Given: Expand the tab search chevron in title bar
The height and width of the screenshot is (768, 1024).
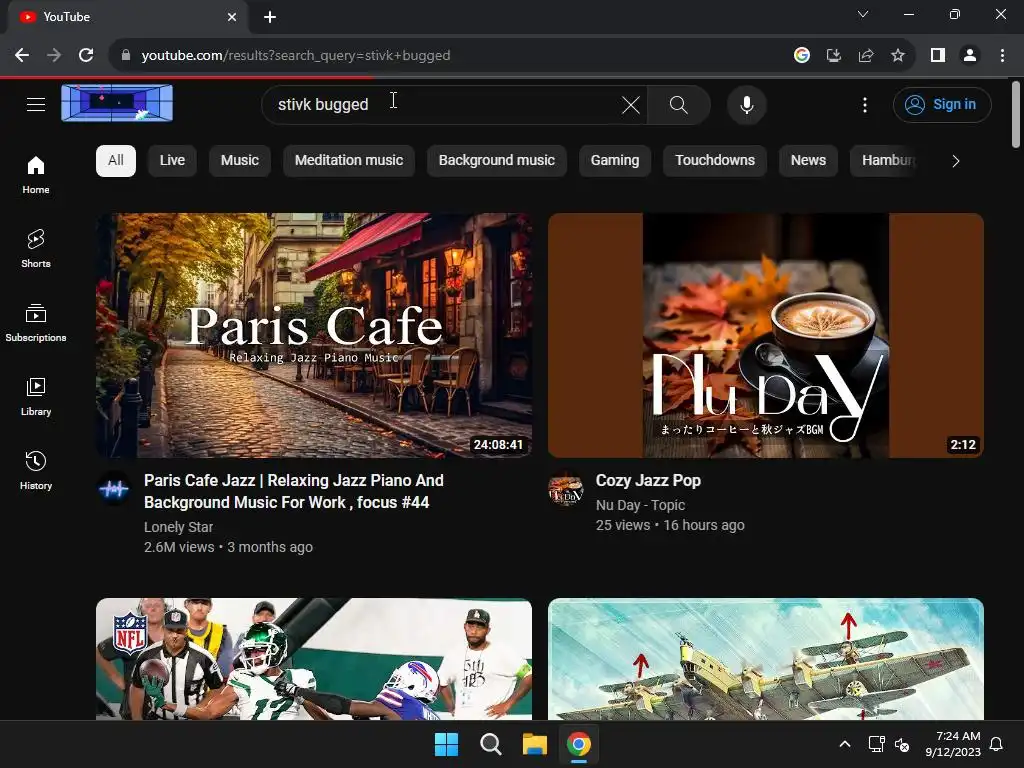Looking at the screenshot, I should [863, 14].
